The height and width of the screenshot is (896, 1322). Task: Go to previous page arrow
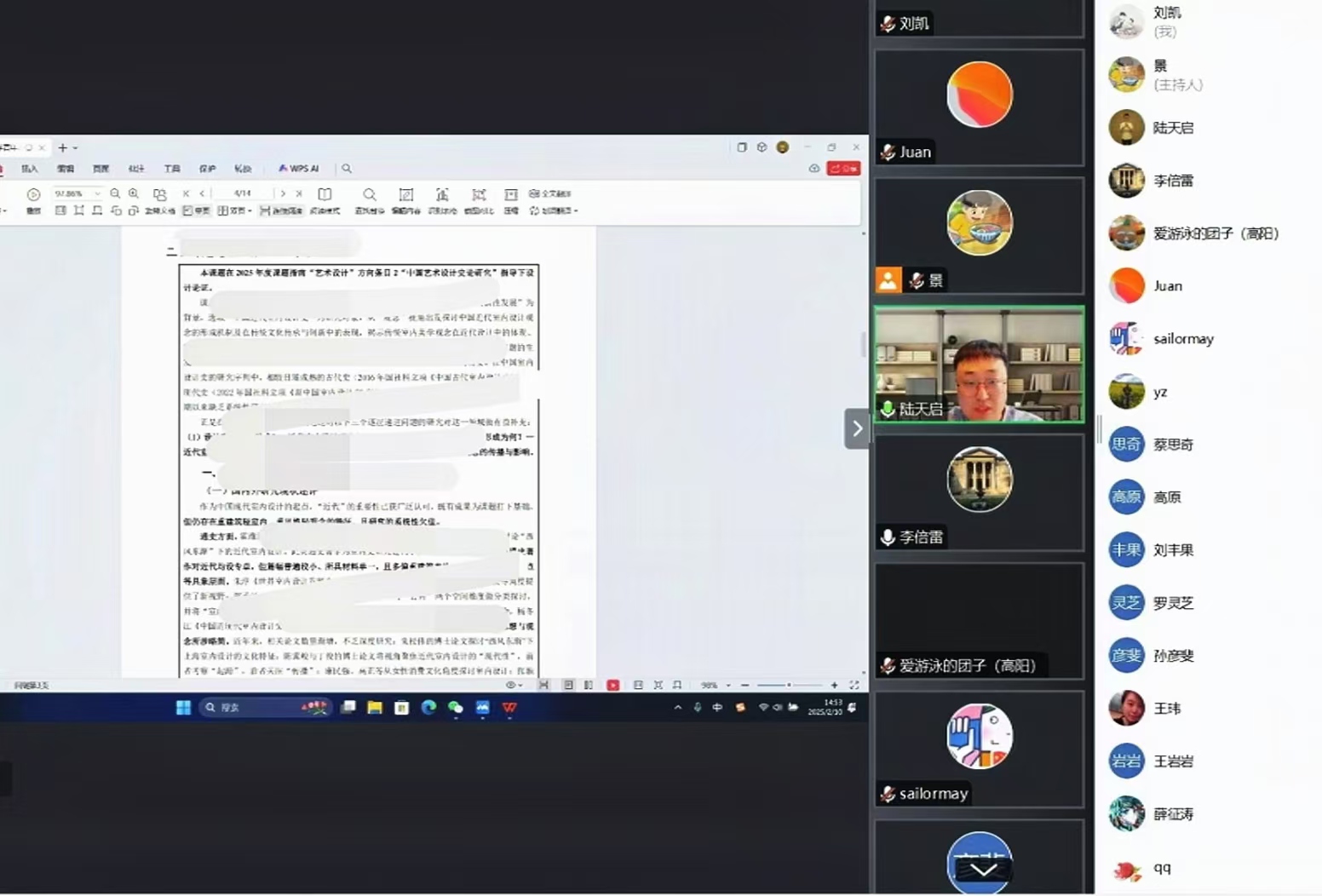[202, 194]
